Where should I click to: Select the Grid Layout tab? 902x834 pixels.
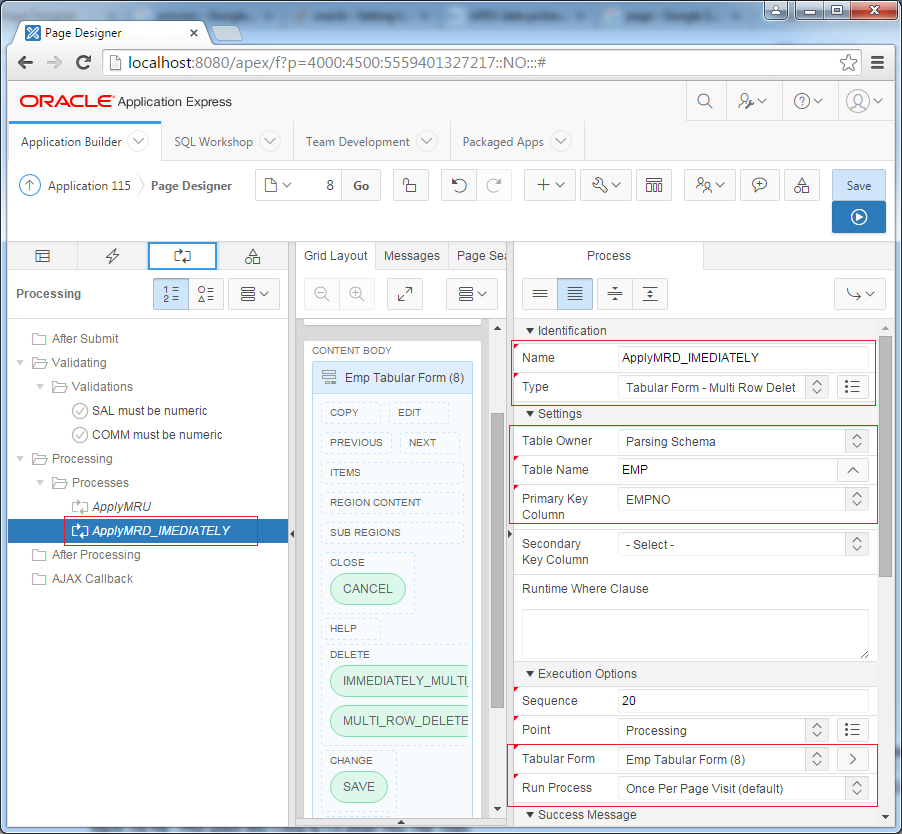click(335, 256)
